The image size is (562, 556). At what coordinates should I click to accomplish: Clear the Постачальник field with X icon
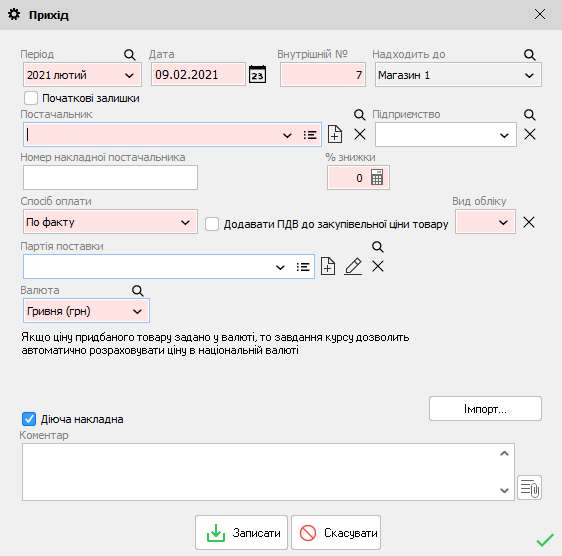[360, 134]
